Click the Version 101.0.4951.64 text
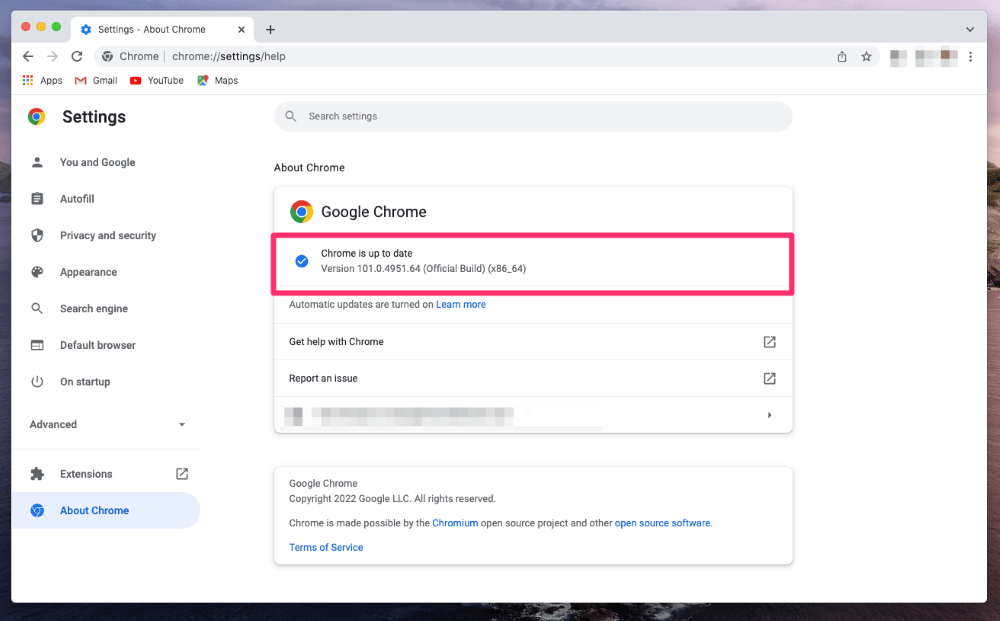Image resolution: width=1000 pixels, height=621 pixels. [x=423, y=269]
